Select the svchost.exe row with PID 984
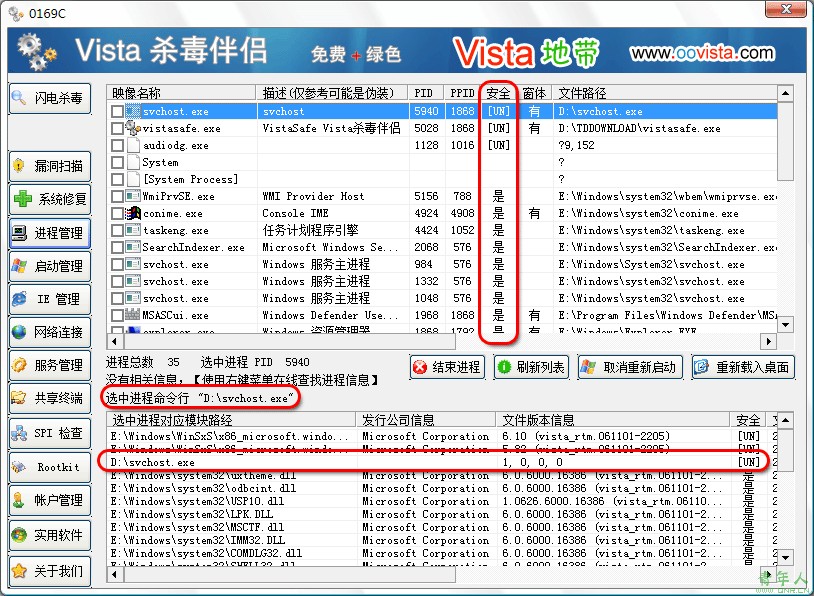814x596 pixels. 442,264
